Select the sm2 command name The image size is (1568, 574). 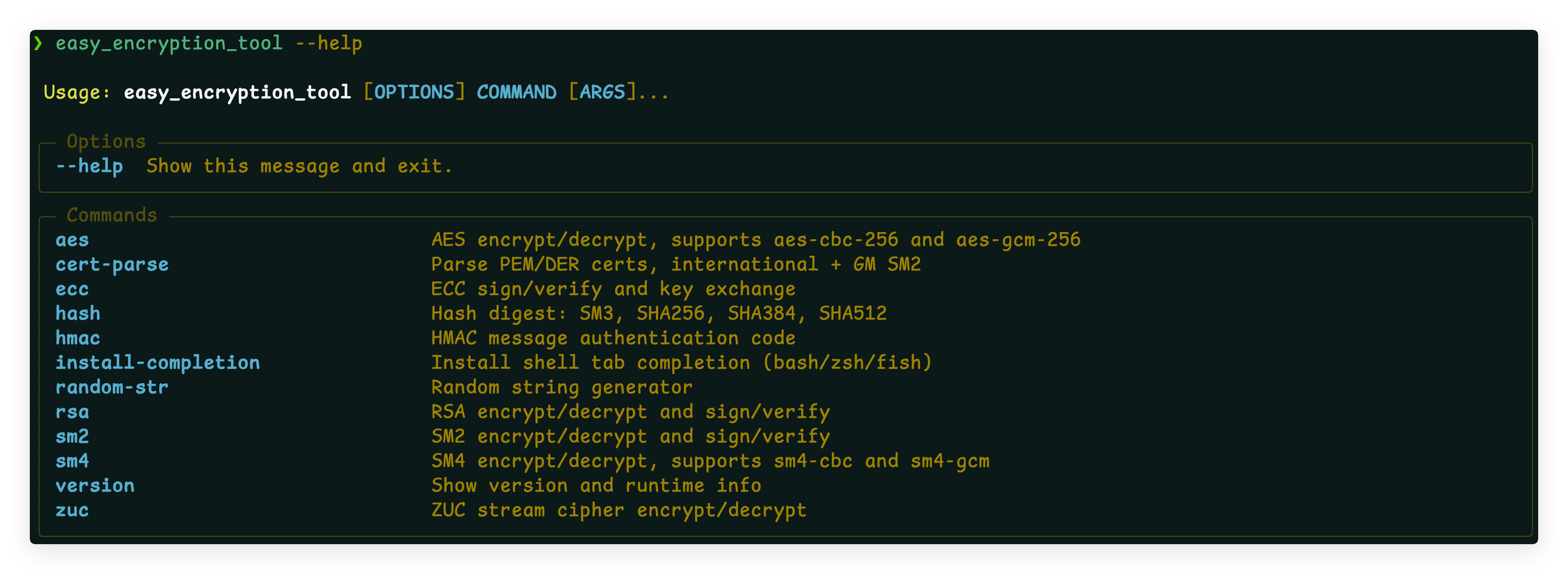72,437
